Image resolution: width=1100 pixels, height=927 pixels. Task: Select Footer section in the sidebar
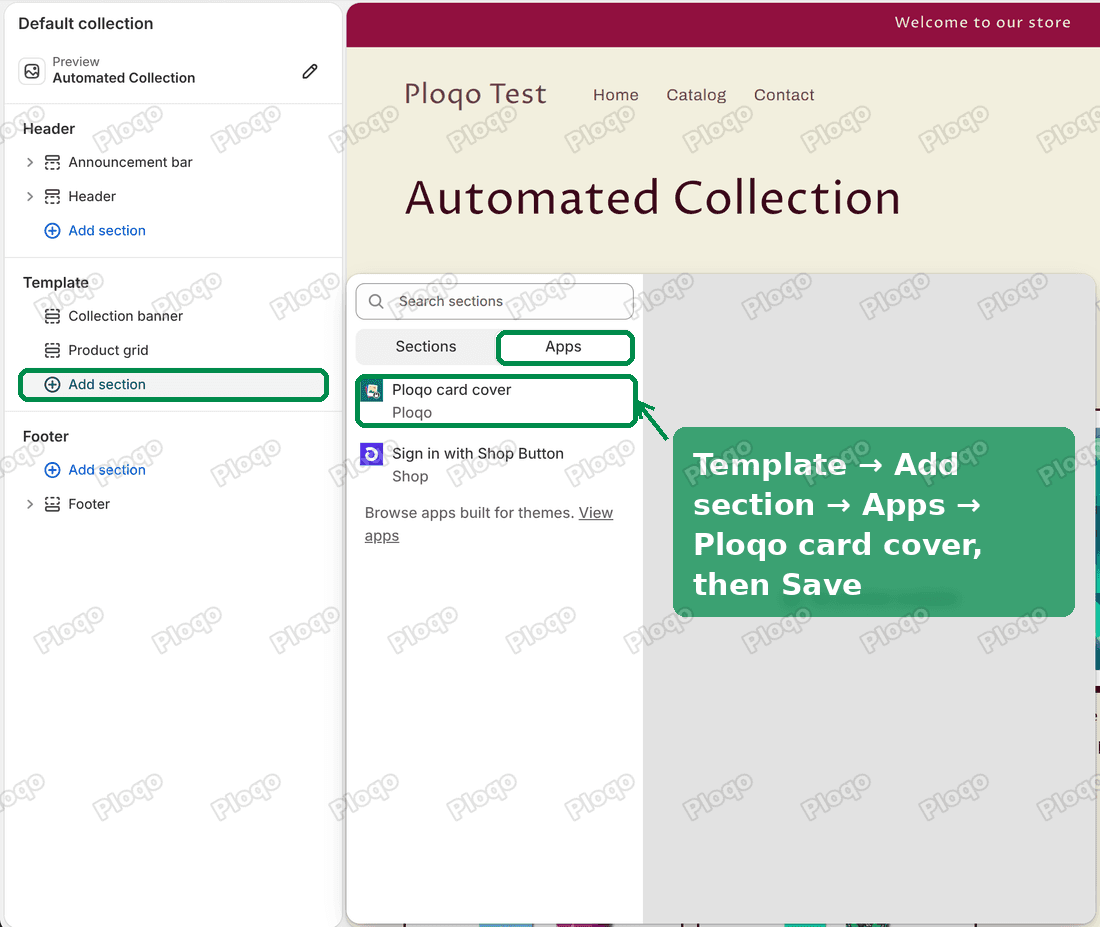pyautogui.click(x=89, y=504)
